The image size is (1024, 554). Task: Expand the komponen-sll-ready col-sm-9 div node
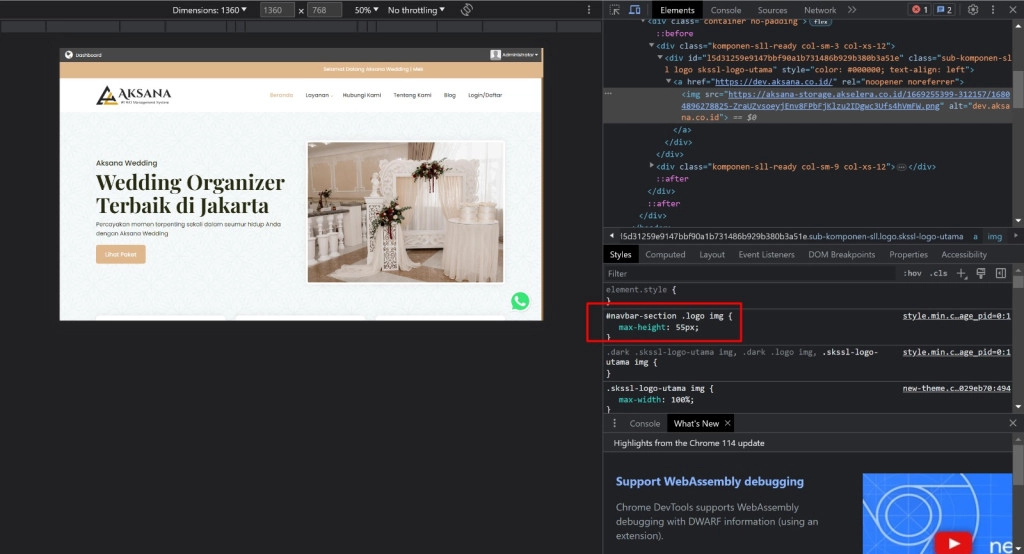pos(651,167)
